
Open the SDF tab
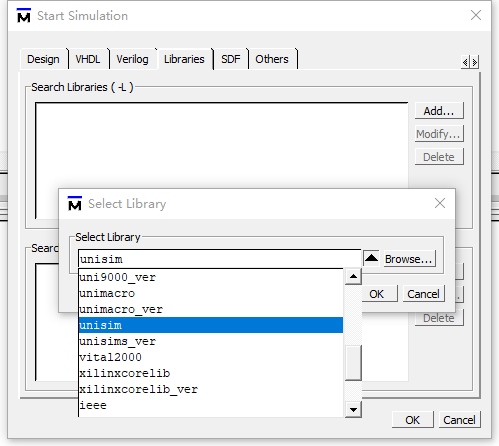pyautogui.click(x=231, y=59)
